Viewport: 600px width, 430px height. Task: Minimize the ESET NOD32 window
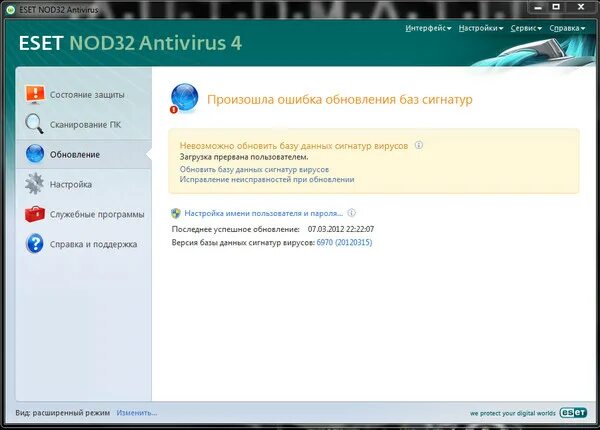click(x=538, y=7)
